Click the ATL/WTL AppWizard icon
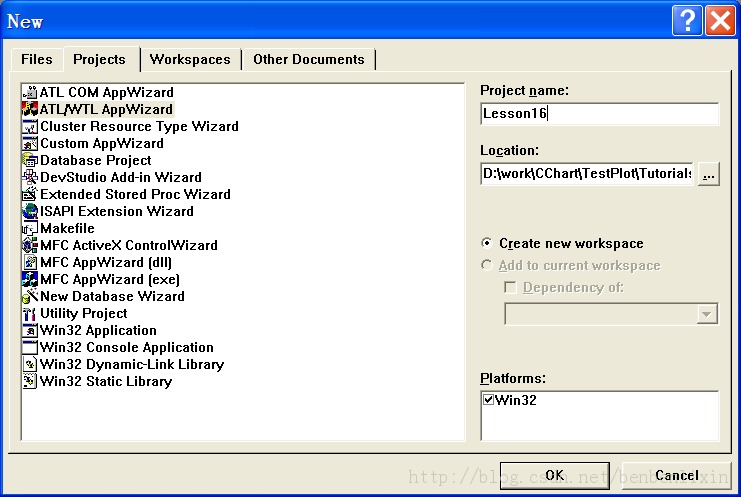Viewport: 741px width, 497px height. pos(30,109)
